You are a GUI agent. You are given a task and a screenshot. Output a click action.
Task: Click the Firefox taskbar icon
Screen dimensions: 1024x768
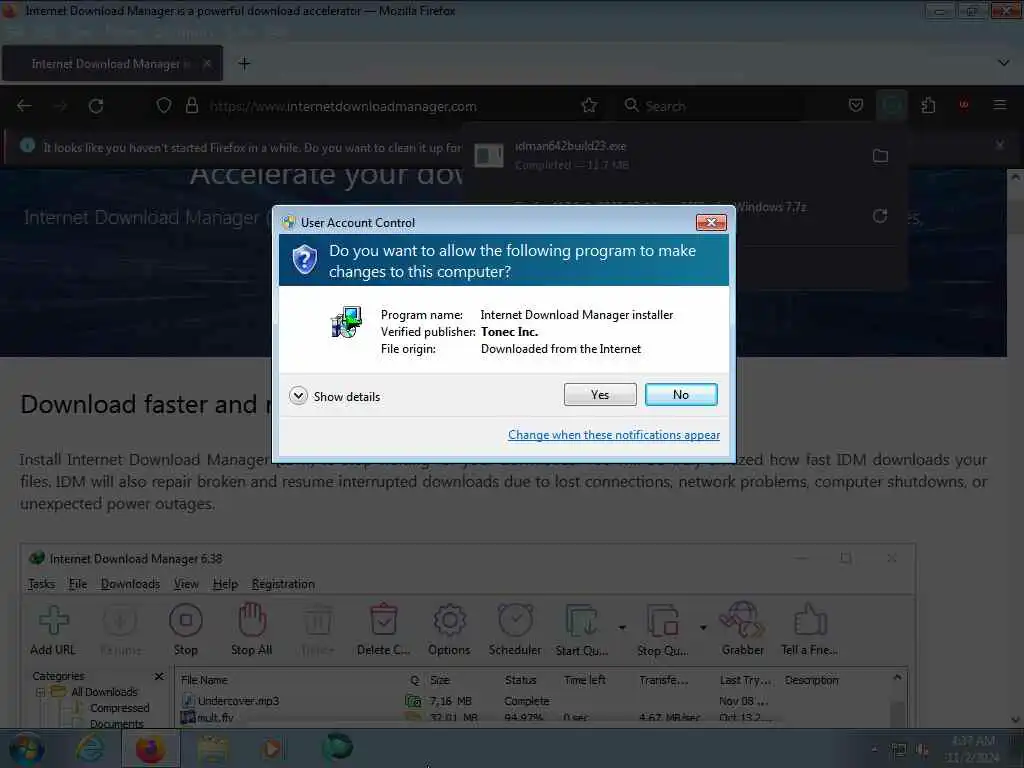tap(150, 749)
